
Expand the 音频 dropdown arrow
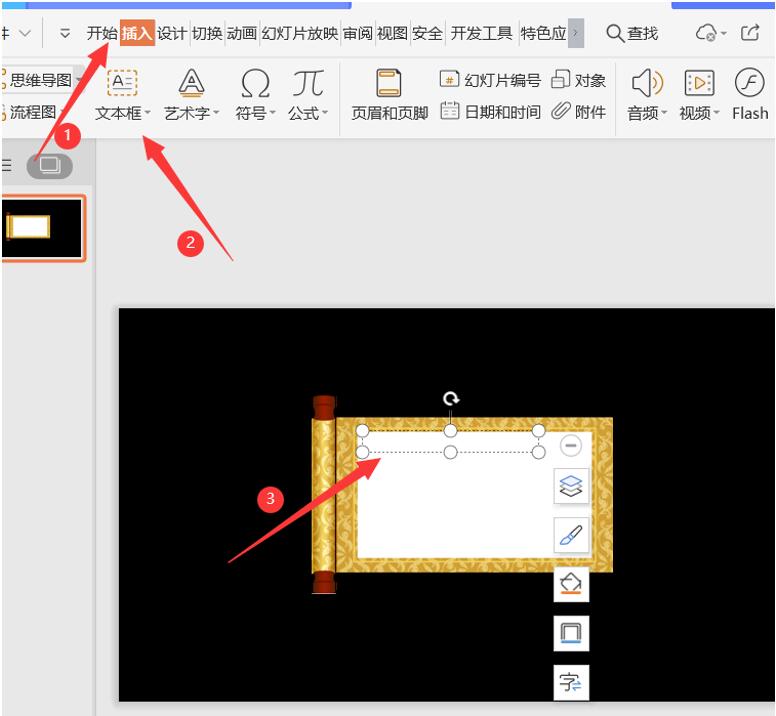point(664,113)
